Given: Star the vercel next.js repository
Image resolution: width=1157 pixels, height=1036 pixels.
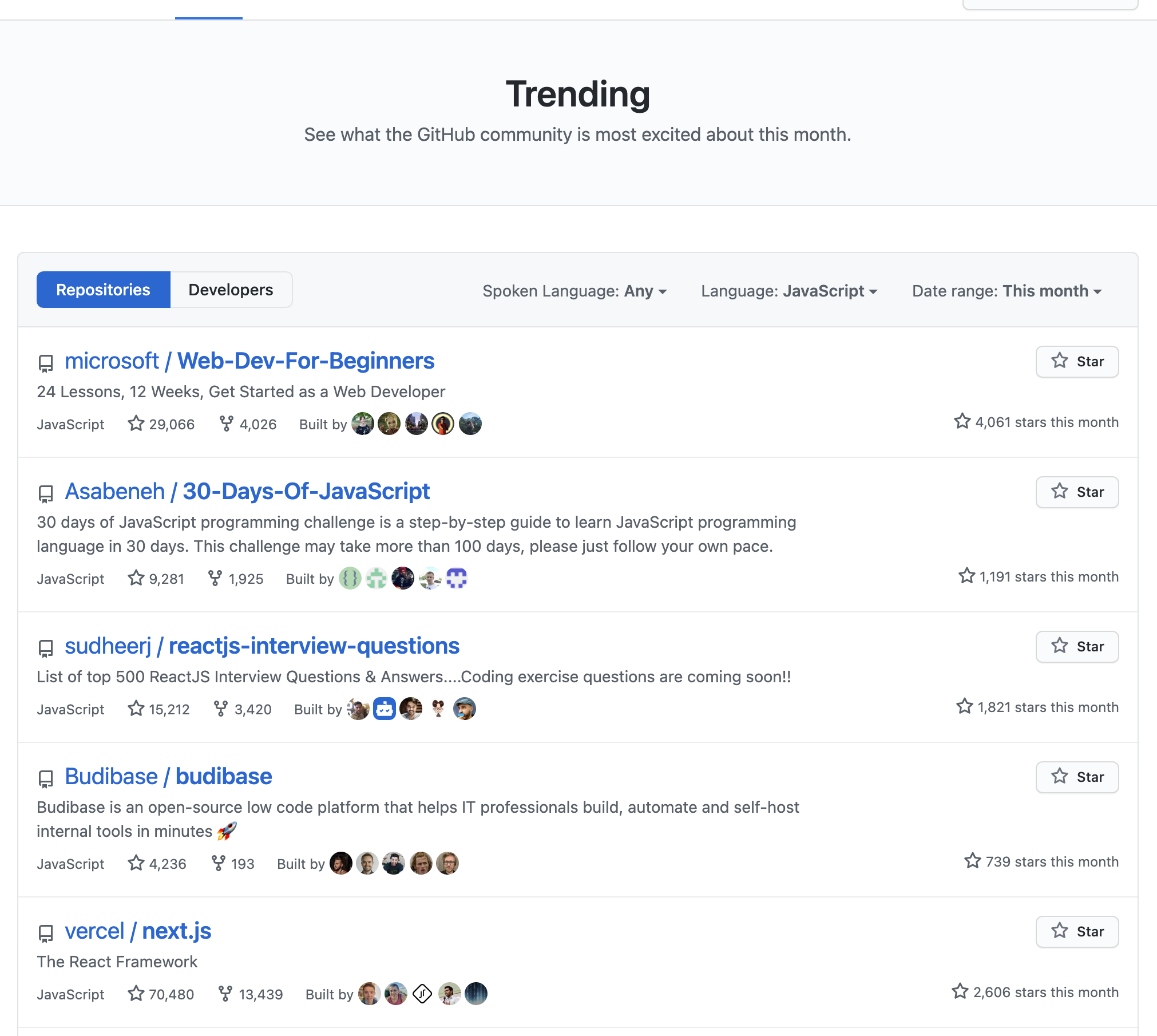Looking at the screenshot, I should (x=1077, y=932).
